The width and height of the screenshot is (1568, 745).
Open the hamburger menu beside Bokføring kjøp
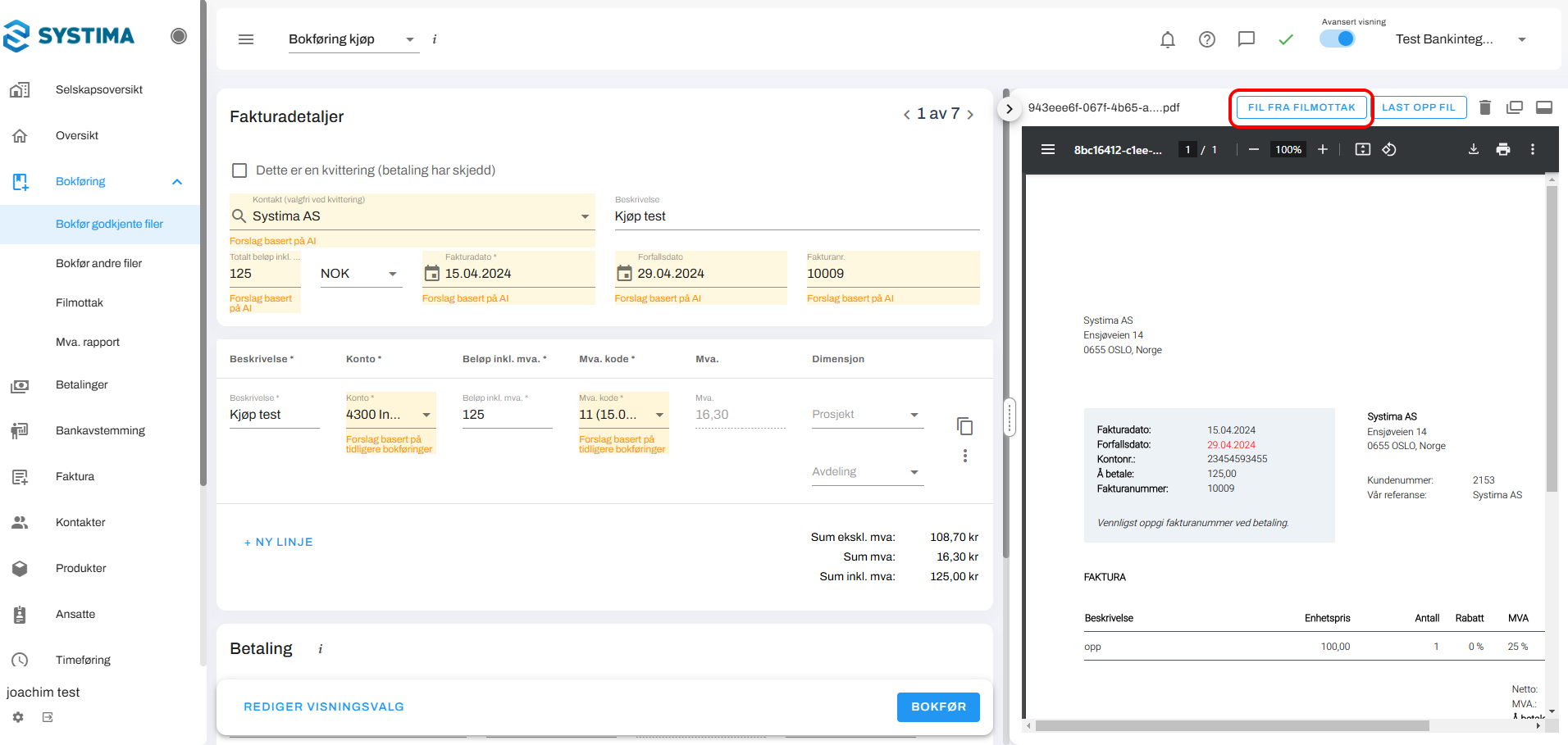246,39
